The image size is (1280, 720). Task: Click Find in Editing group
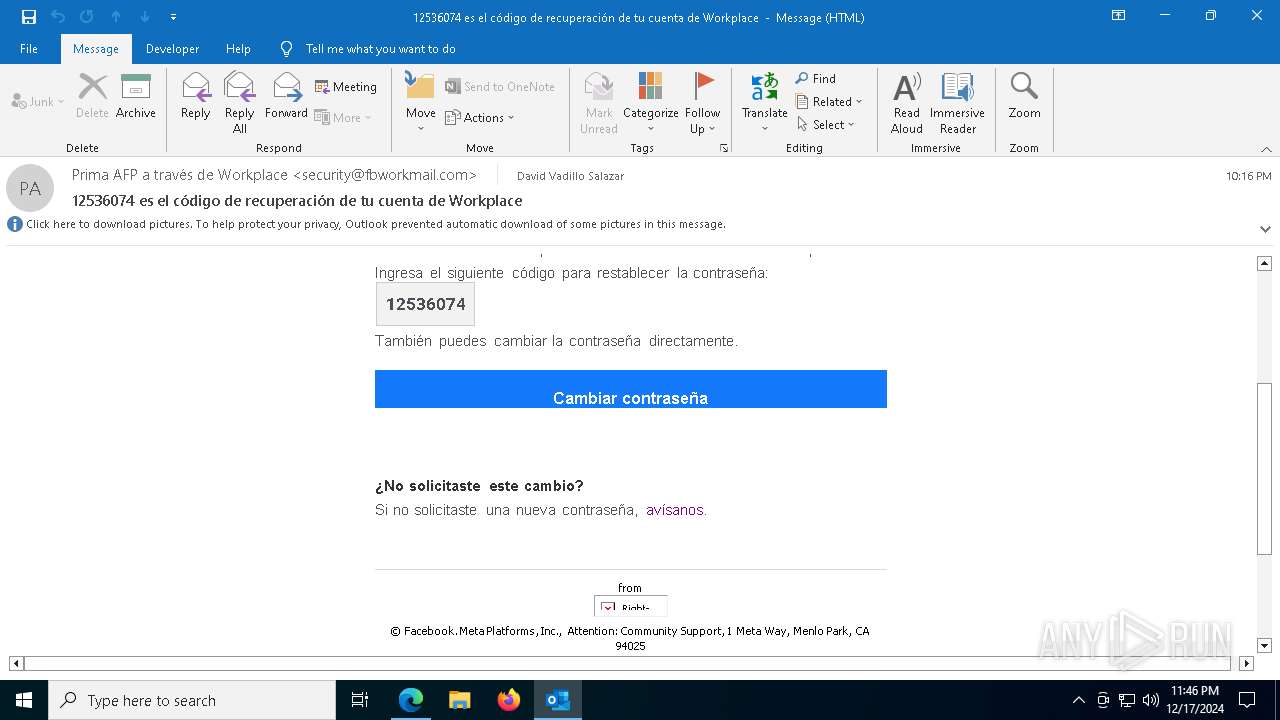816,78
